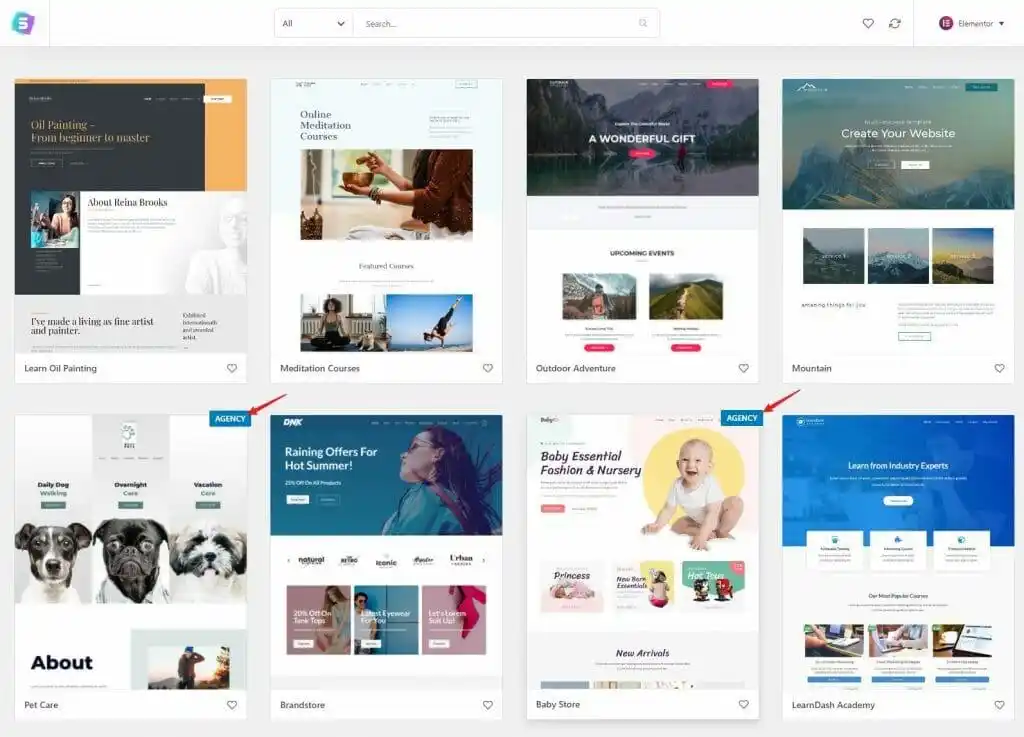Click the Elementor page builder icon
This screenshot has height=737, width=1024.
946,23
